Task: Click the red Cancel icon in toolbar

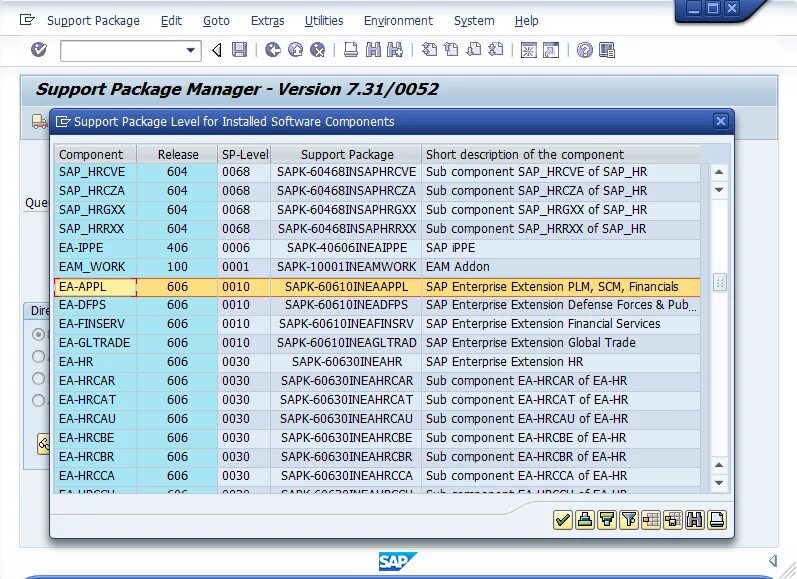Action: click(318, 50)
